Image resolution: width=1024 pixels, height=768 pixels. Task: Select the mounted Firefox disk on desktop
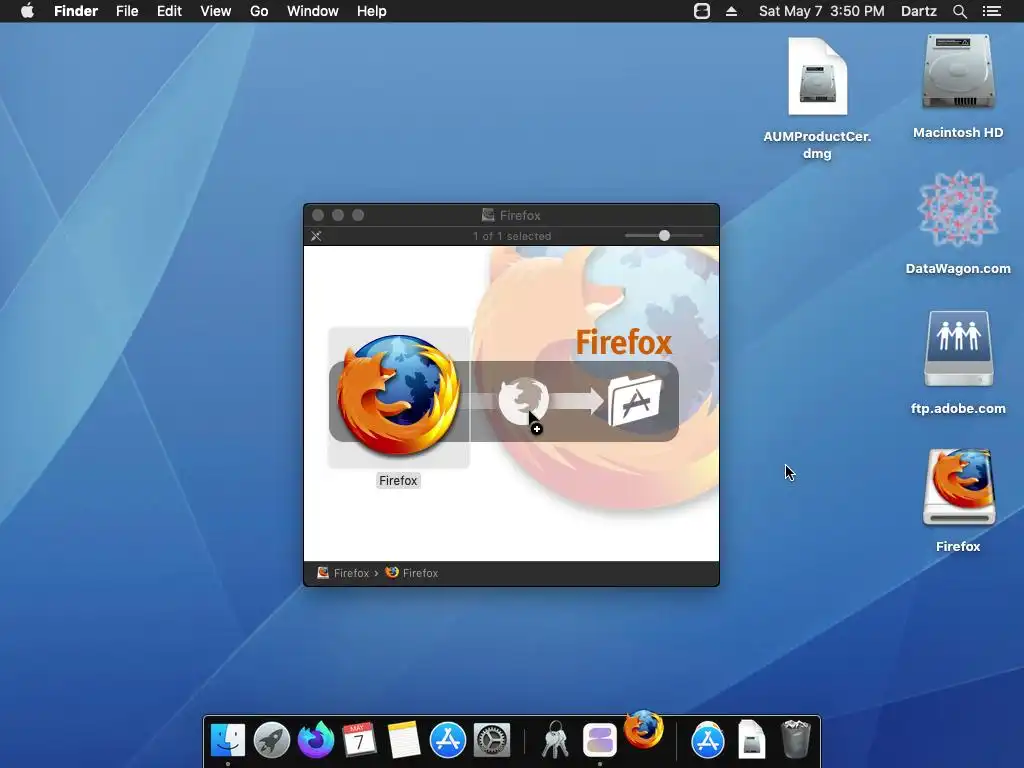pyautogui.click(x=958, y=487)
